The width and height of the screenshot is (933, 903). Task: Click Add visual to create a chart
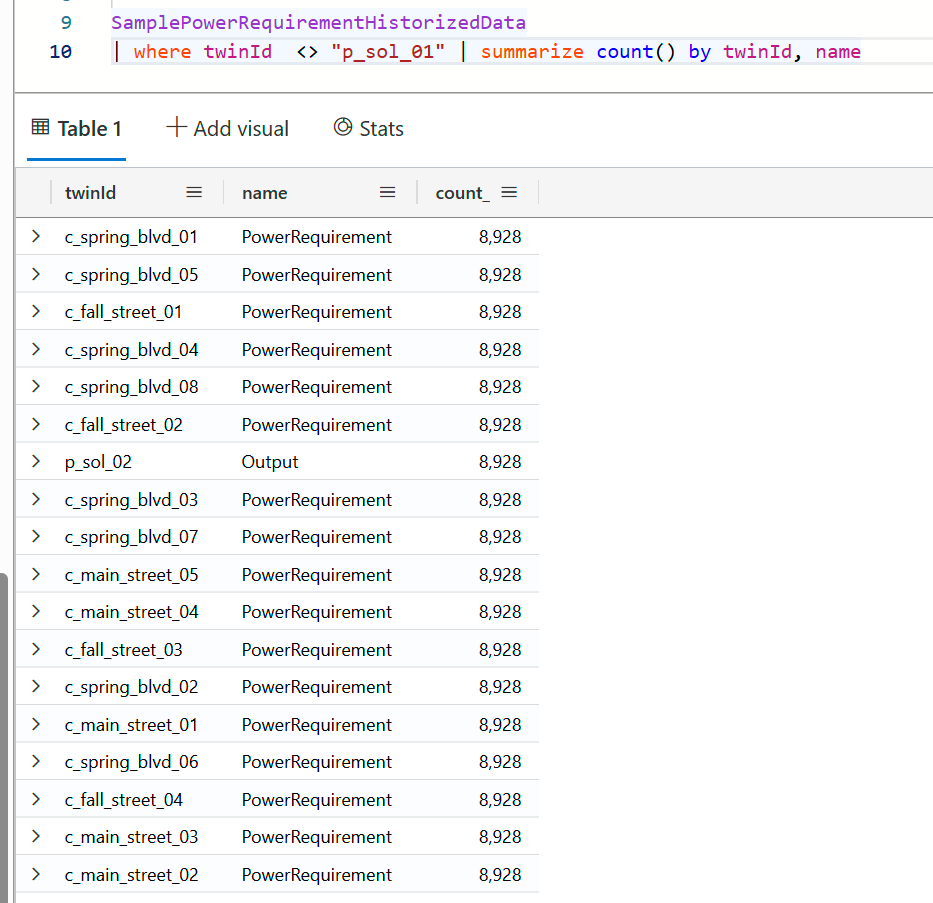[240, 128]
